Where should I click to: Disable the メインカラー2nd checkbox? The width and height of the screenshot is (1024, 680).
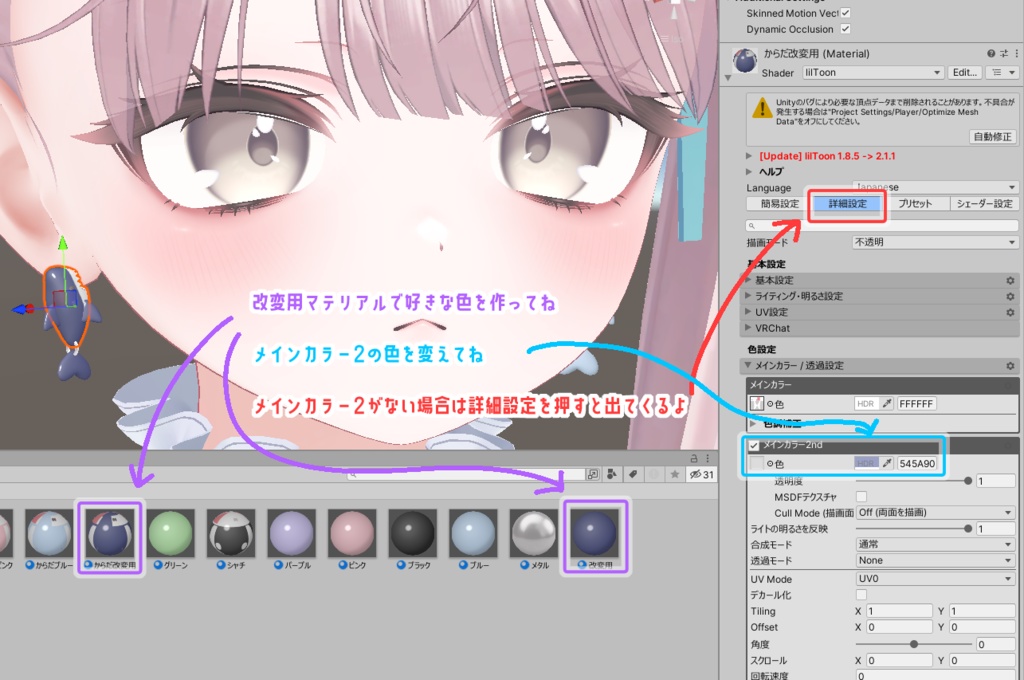754,445
